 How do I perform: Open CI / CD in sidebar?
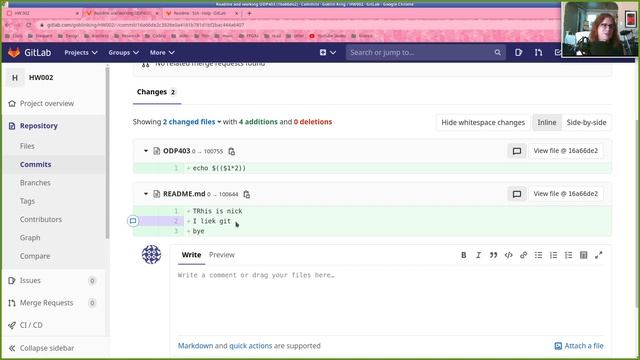(x=31, y=325)
